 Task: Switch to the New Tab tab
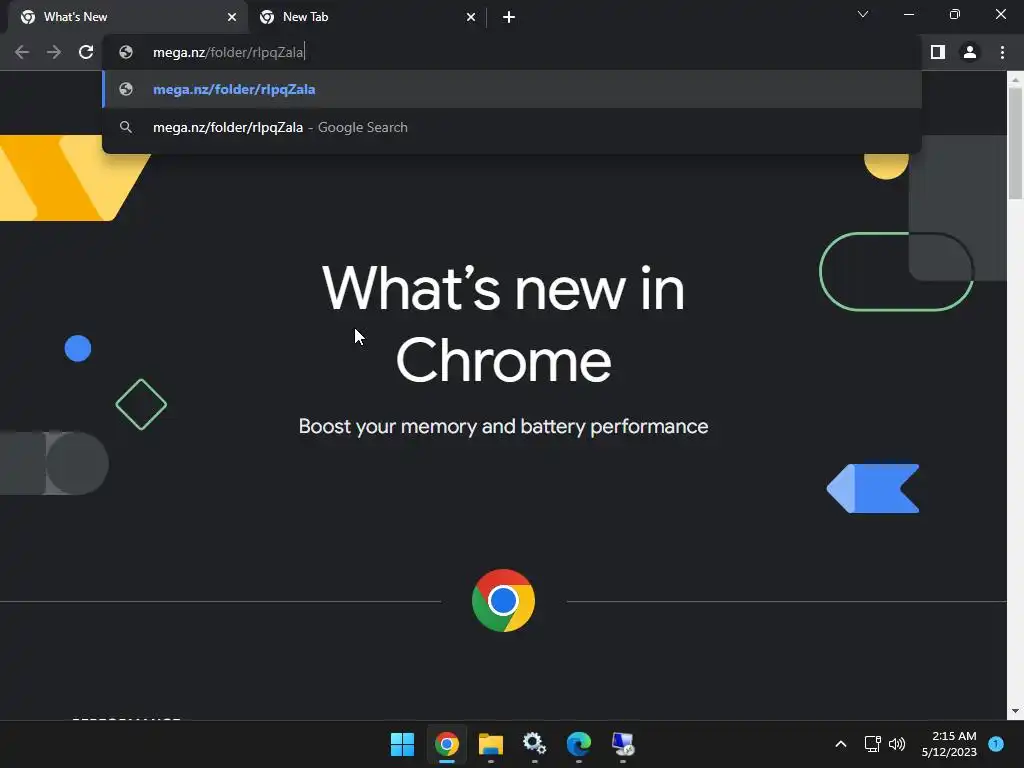(x=366, y=17)
